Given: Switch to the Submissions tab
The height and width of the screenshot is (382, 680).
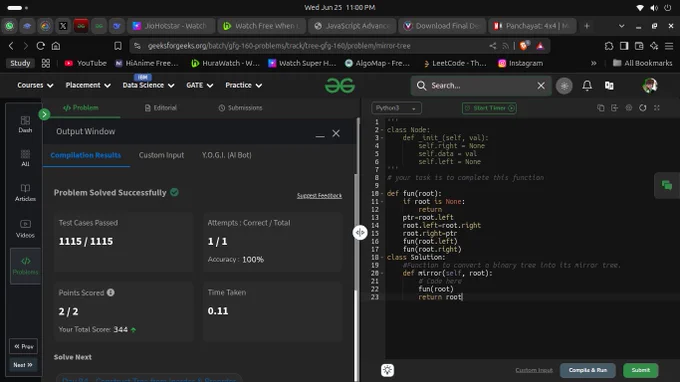Looking at the screenshot, I should coord(240,108).
